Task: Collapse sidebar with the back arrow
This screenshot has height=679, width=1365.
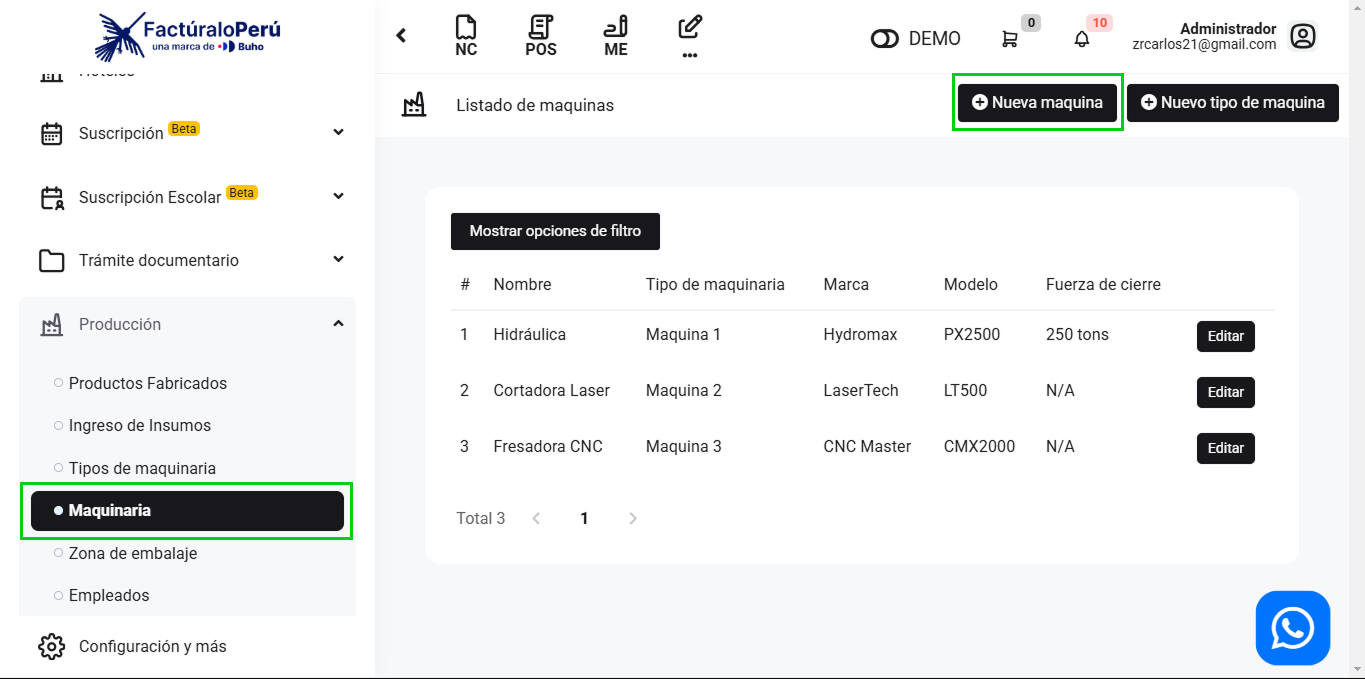Action: (x=401, y=36)
